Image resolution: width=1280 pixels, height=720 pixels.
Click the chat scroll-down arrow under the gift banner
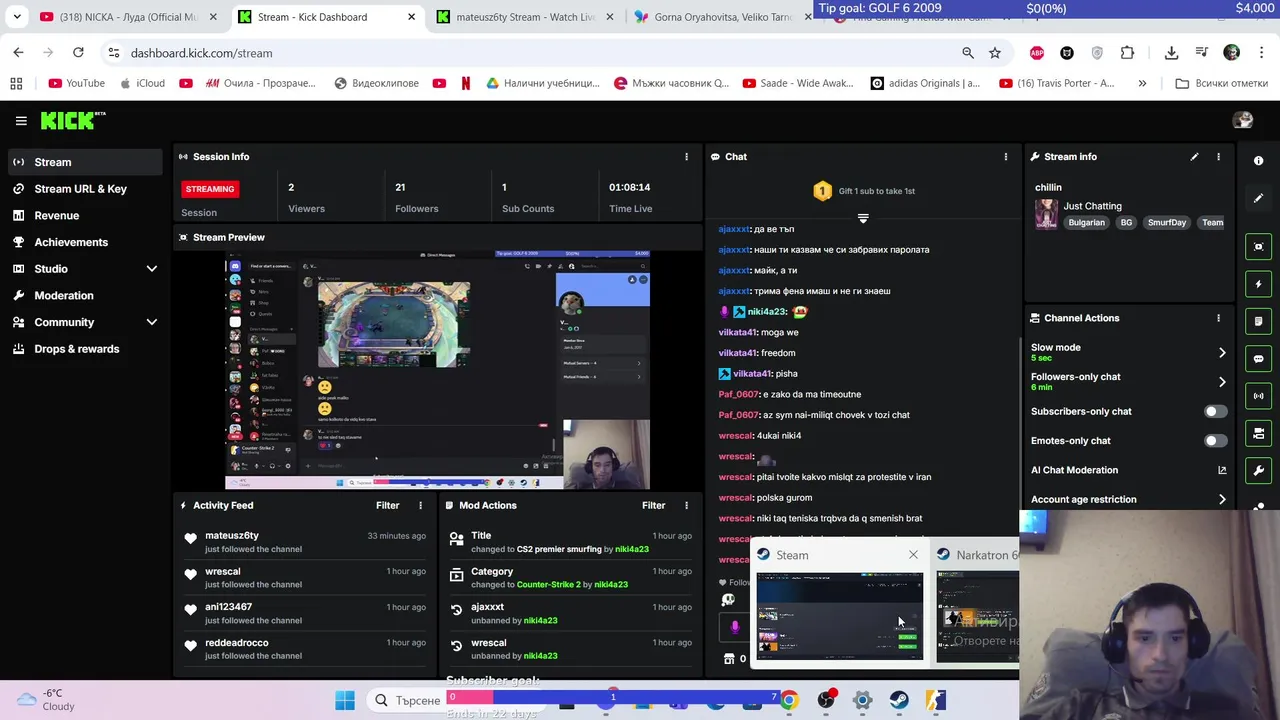pos(863,218)
